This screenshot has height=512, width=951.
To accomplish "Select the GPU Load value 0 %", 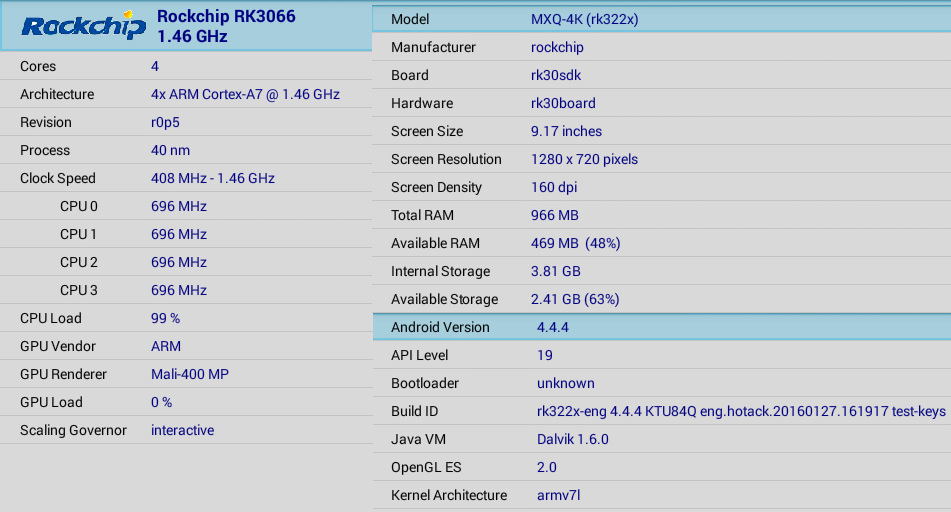I will click(x=161, y=402).
